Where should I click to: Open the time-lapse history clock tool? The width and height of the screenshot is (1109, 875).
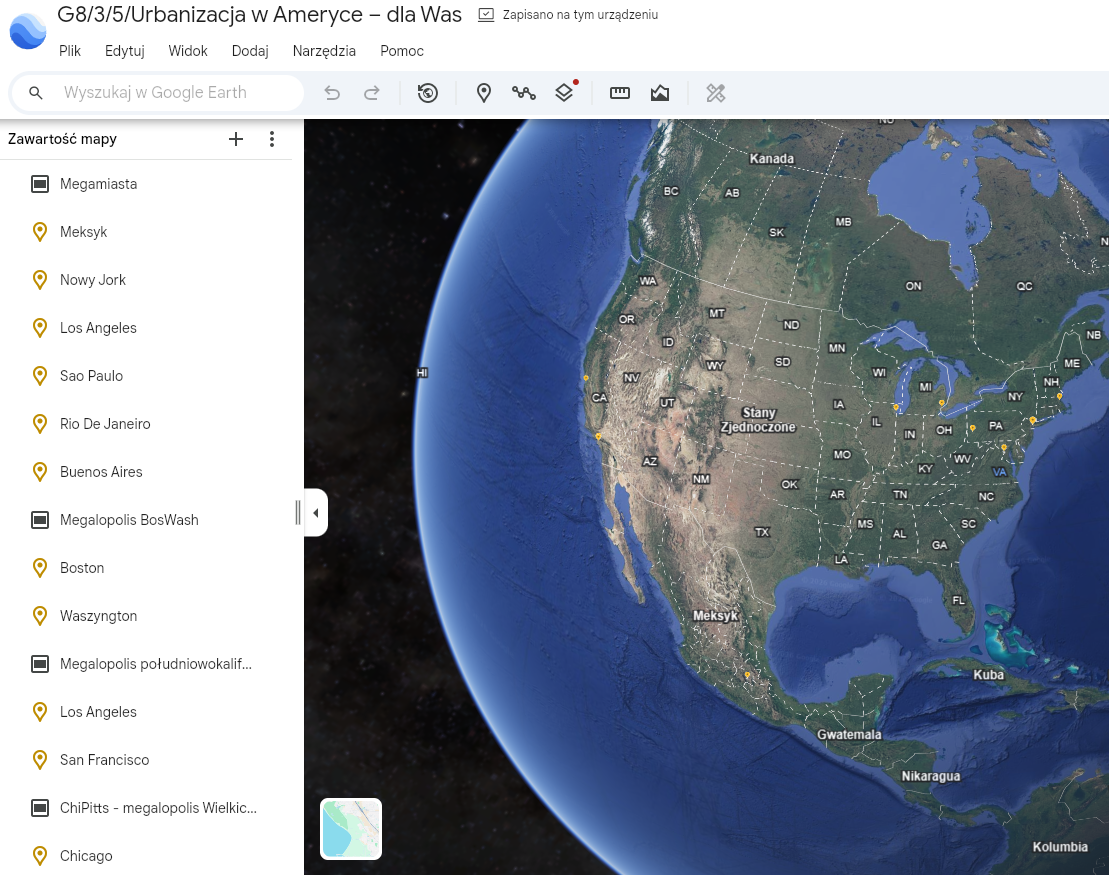pyautogui.click(x=428, y=93)
